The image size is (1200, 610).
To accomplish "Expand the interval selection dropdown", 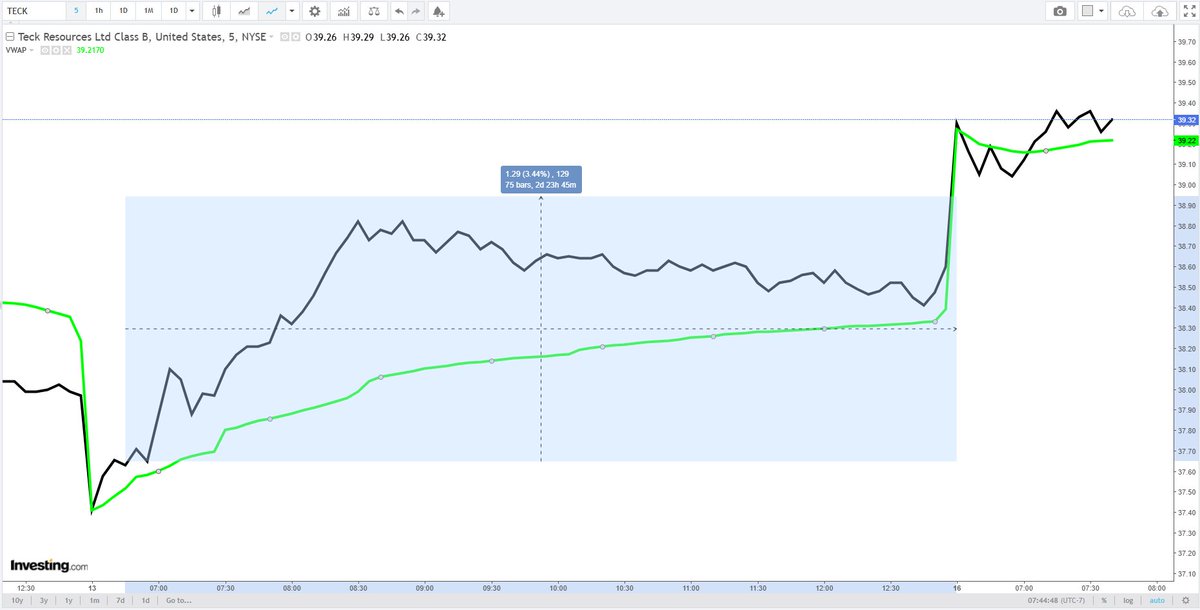I will tap(192, 12).
